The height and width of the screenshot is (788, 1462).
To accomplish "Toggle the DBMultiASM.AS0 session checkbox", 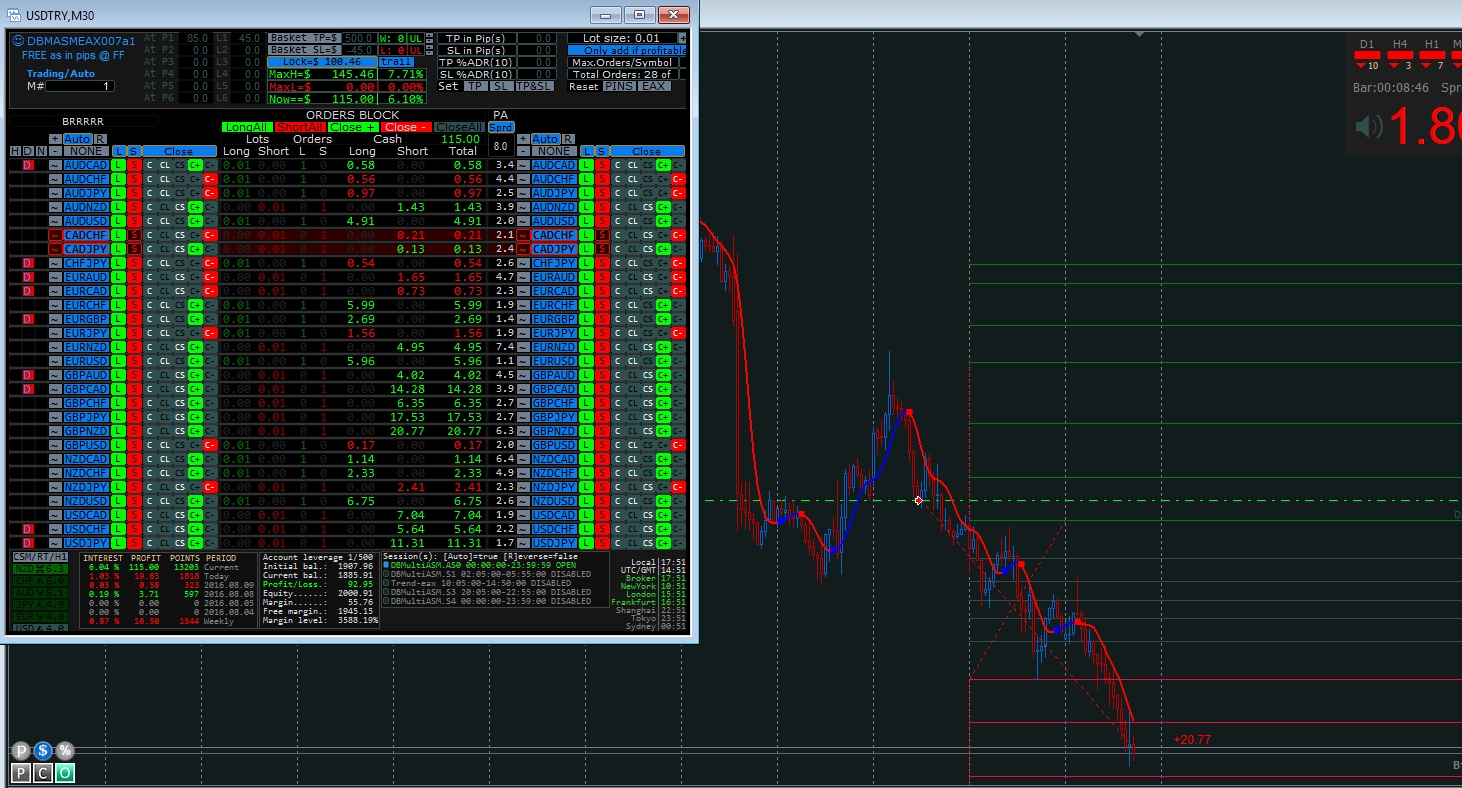I will pos(386,565).
